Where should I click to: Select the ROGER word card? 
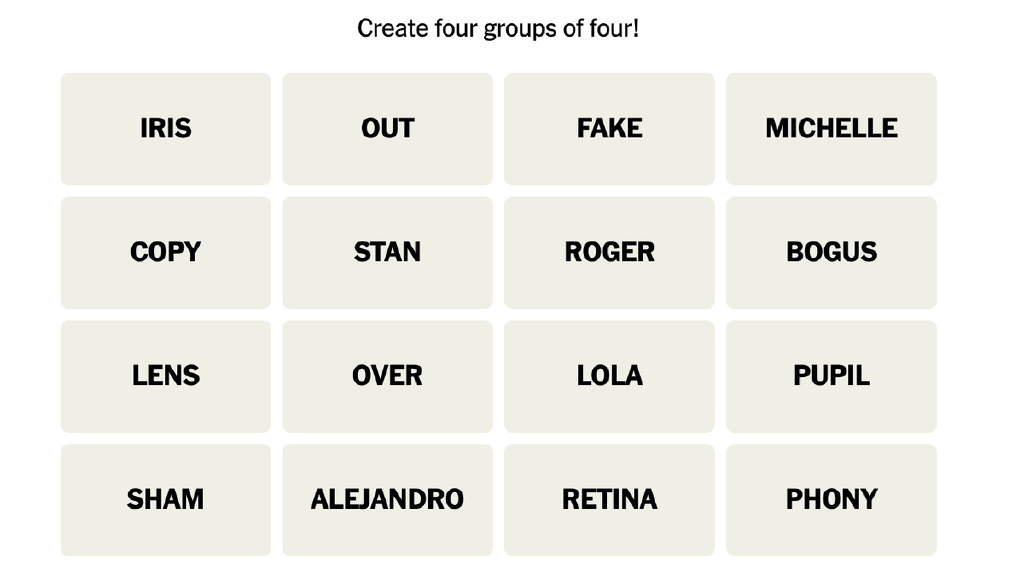(609, 252)
